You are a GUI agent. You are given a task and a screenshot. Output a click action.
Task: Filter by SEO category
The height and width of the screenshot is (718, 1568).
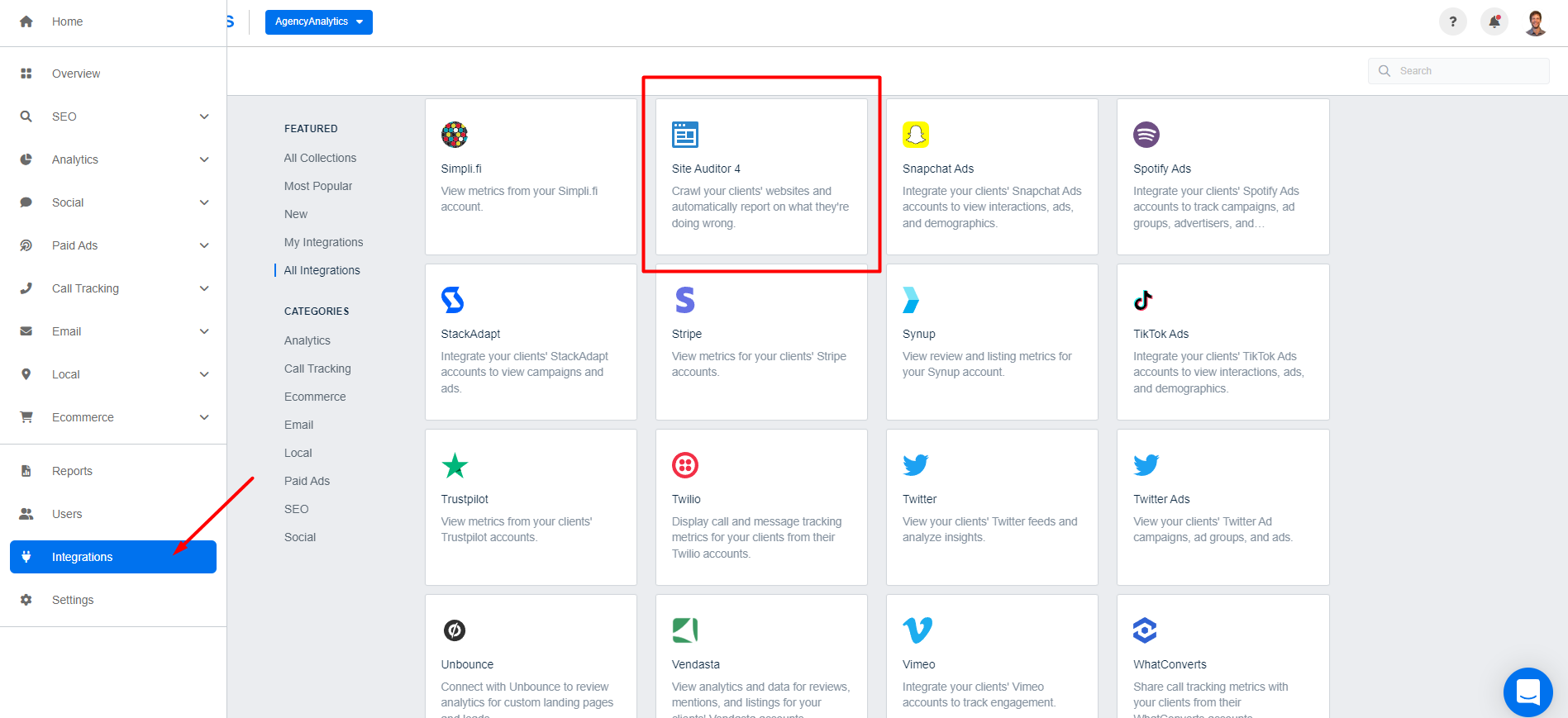tap(296, 509)
